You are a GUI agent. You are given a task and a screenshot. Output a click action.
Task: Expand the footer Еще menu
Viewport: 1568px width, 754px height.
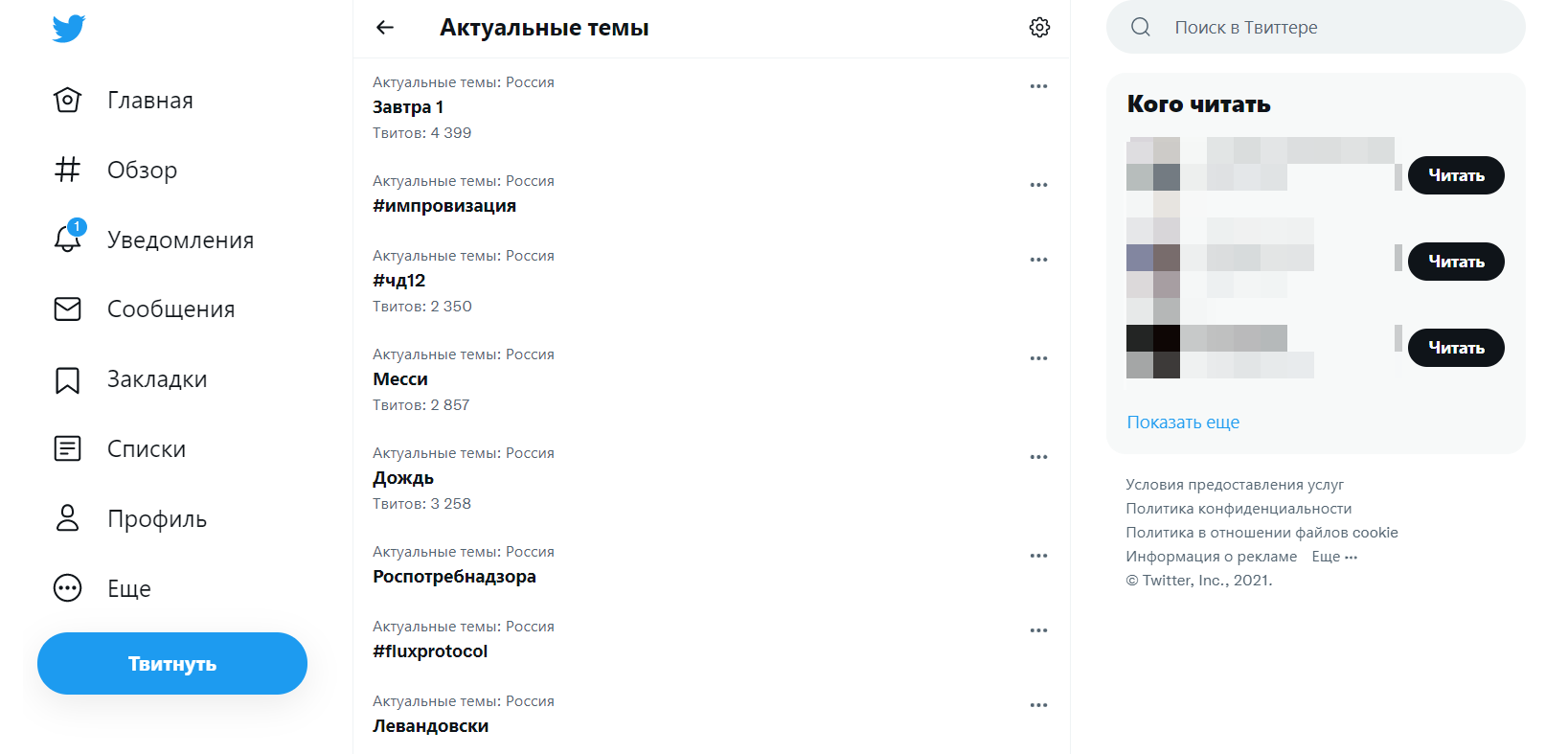pos(1334,557)
